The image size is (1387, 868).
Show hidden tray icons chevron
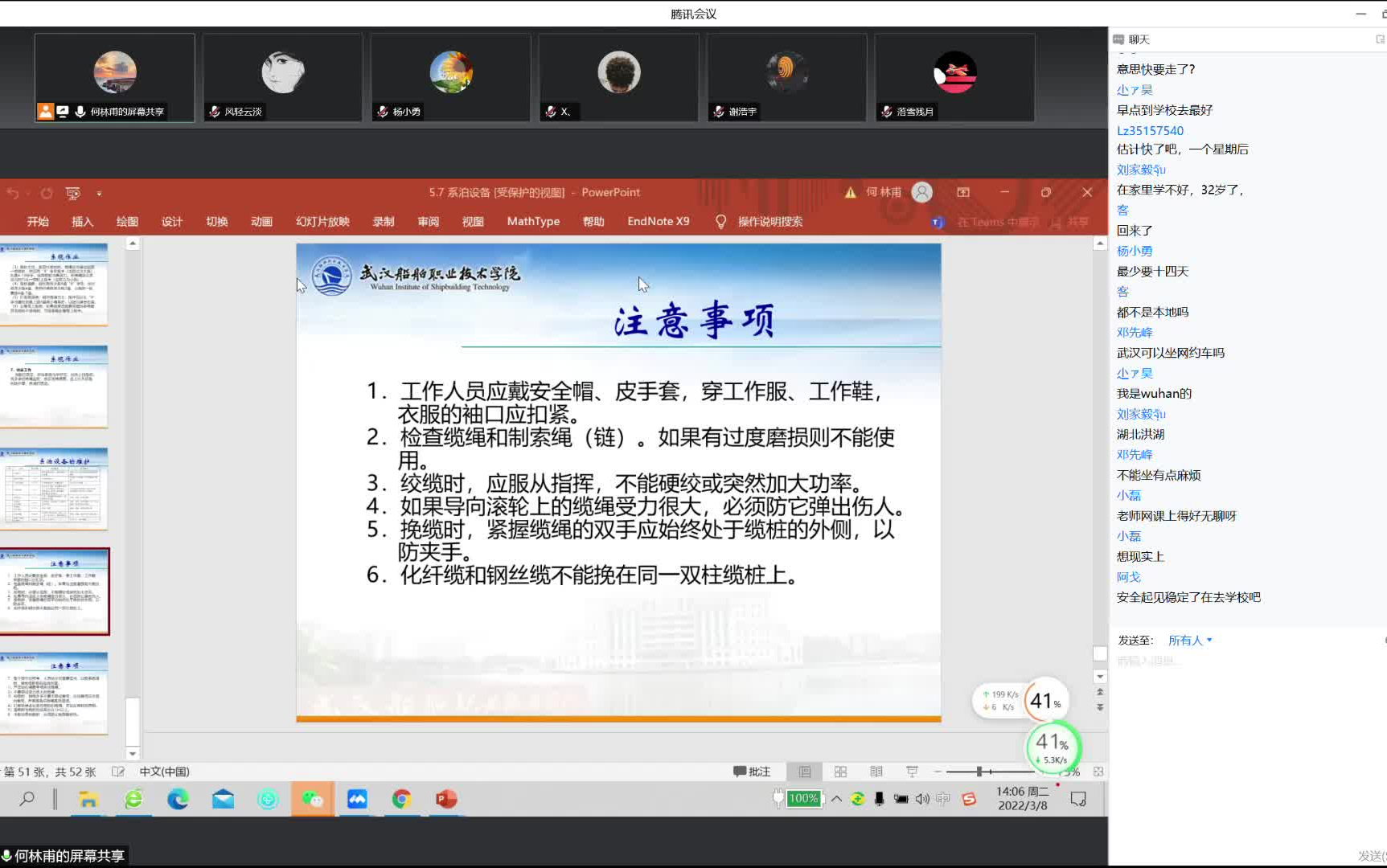pos(836,799)
